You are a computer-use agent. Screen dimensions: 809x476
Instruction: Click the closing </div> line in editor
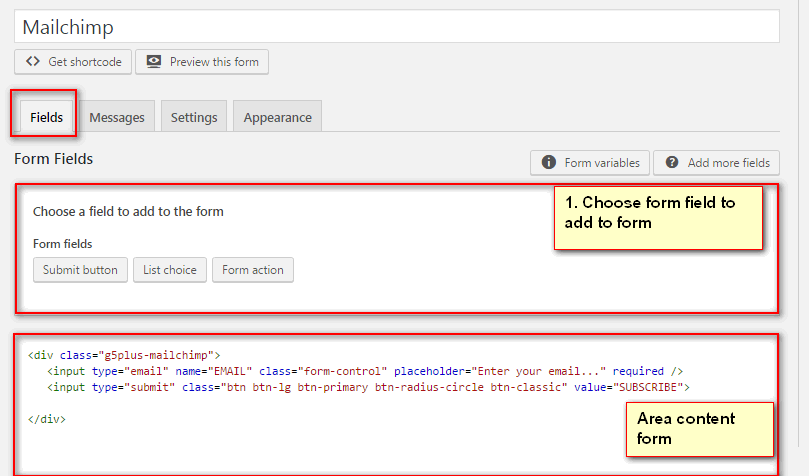click(x=47, y=419)
